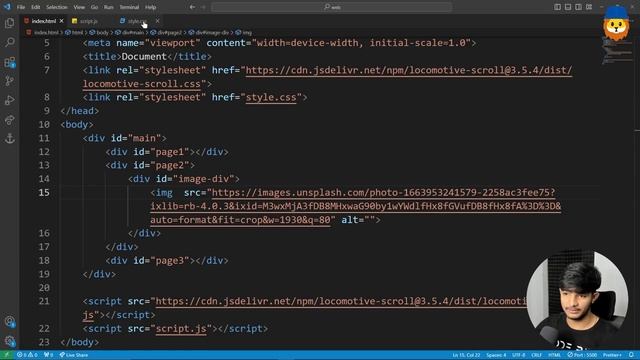Open the Edit menu
The height and width of the screenshot is (360, 640).
click(36, 7)
